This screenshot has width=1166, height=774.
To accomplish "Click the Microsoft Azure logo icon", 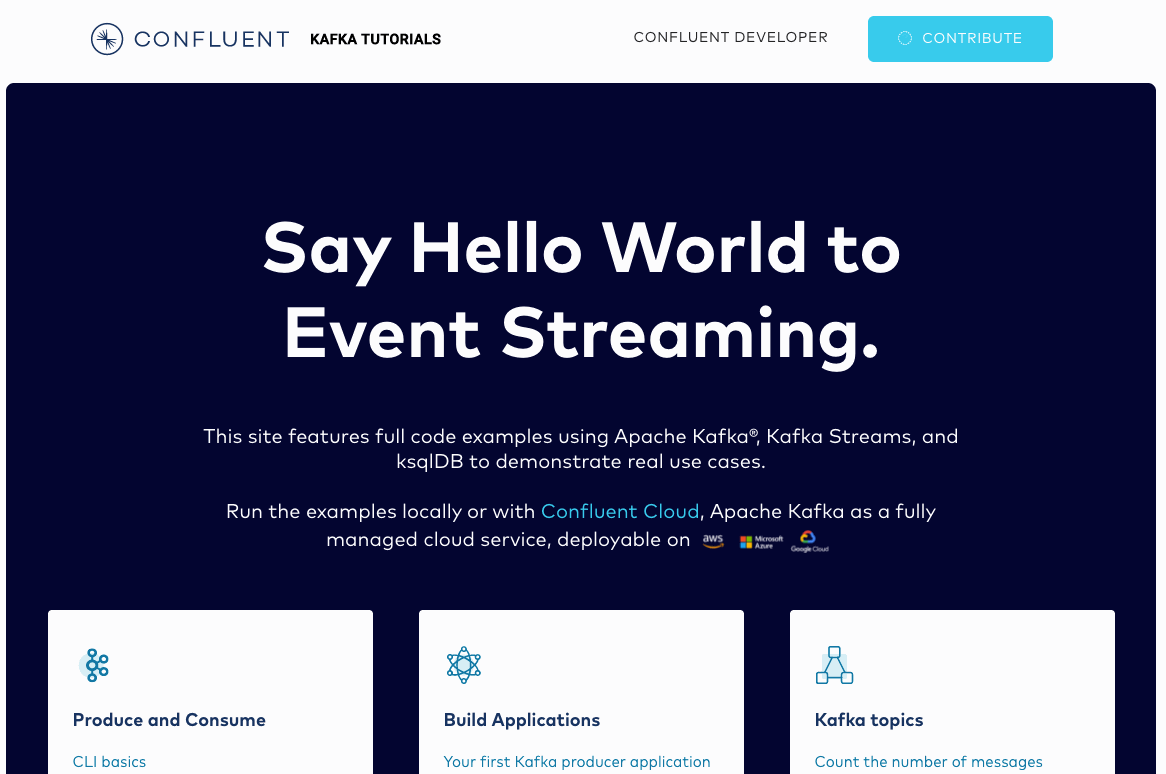I will pos(761,542).
